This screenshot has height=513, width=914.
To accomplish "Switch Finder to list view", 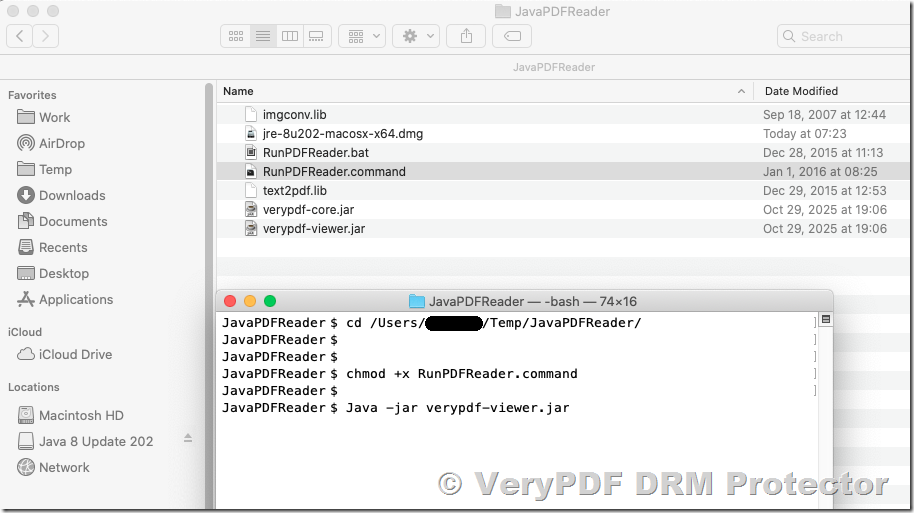I will [263, 36].
